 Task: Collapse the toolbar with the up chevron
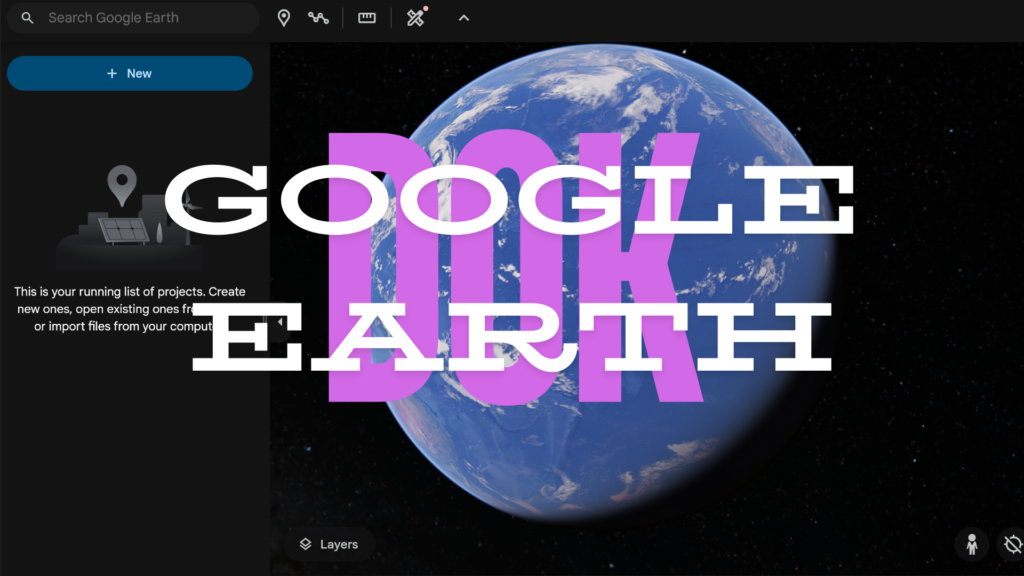tap(464, 18)
